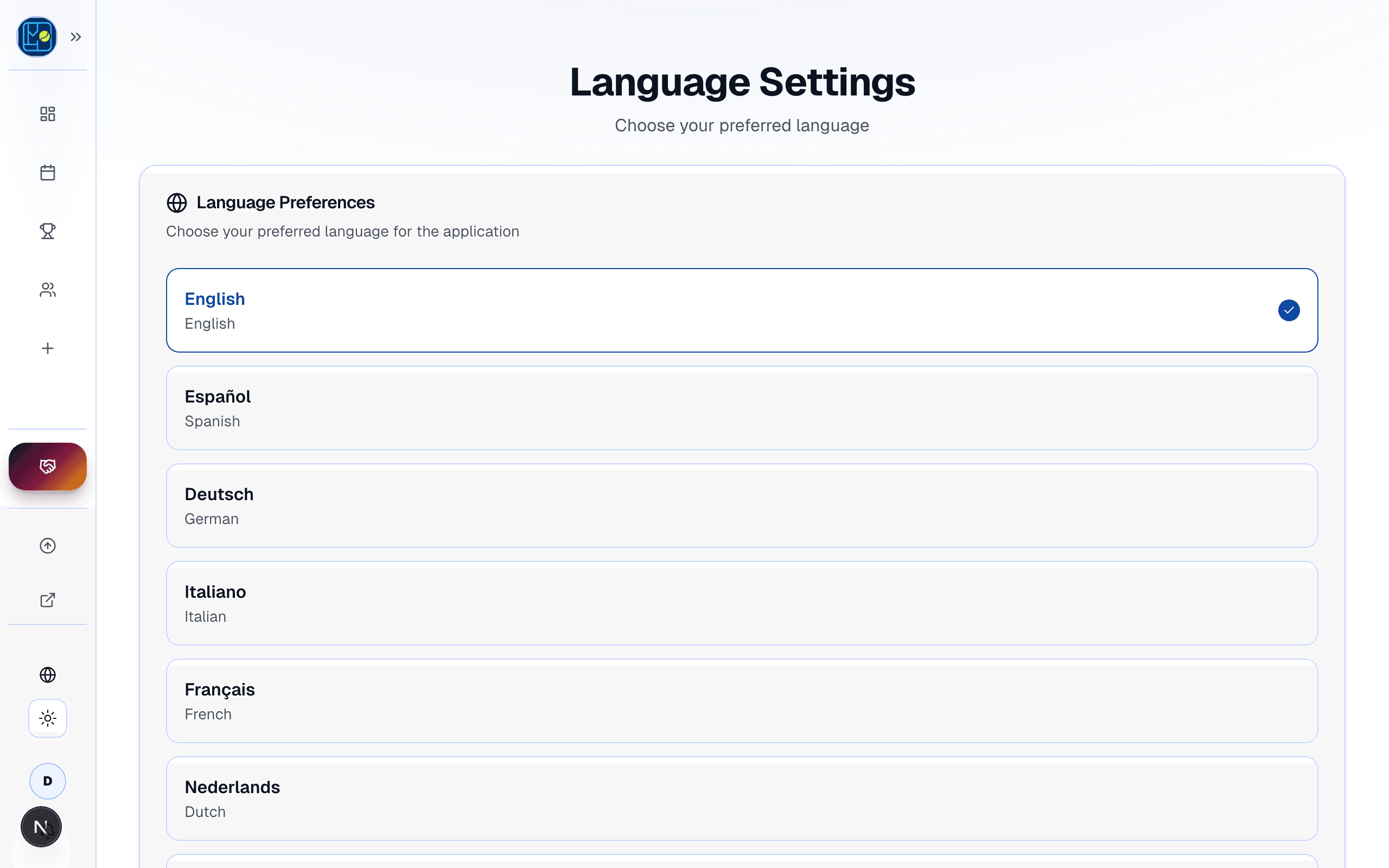The width and height of the screenshot is (1389, 868).
Task: Select the Italiano language option
Action: pos(742,603)
